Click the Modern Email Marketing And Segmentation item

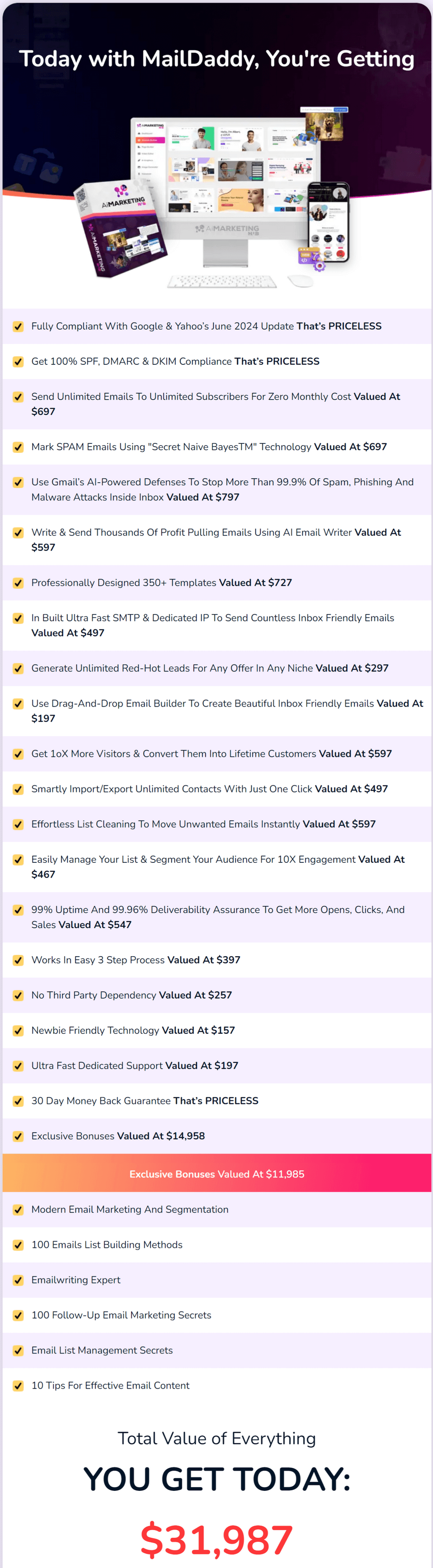[x=129, y=1210]
